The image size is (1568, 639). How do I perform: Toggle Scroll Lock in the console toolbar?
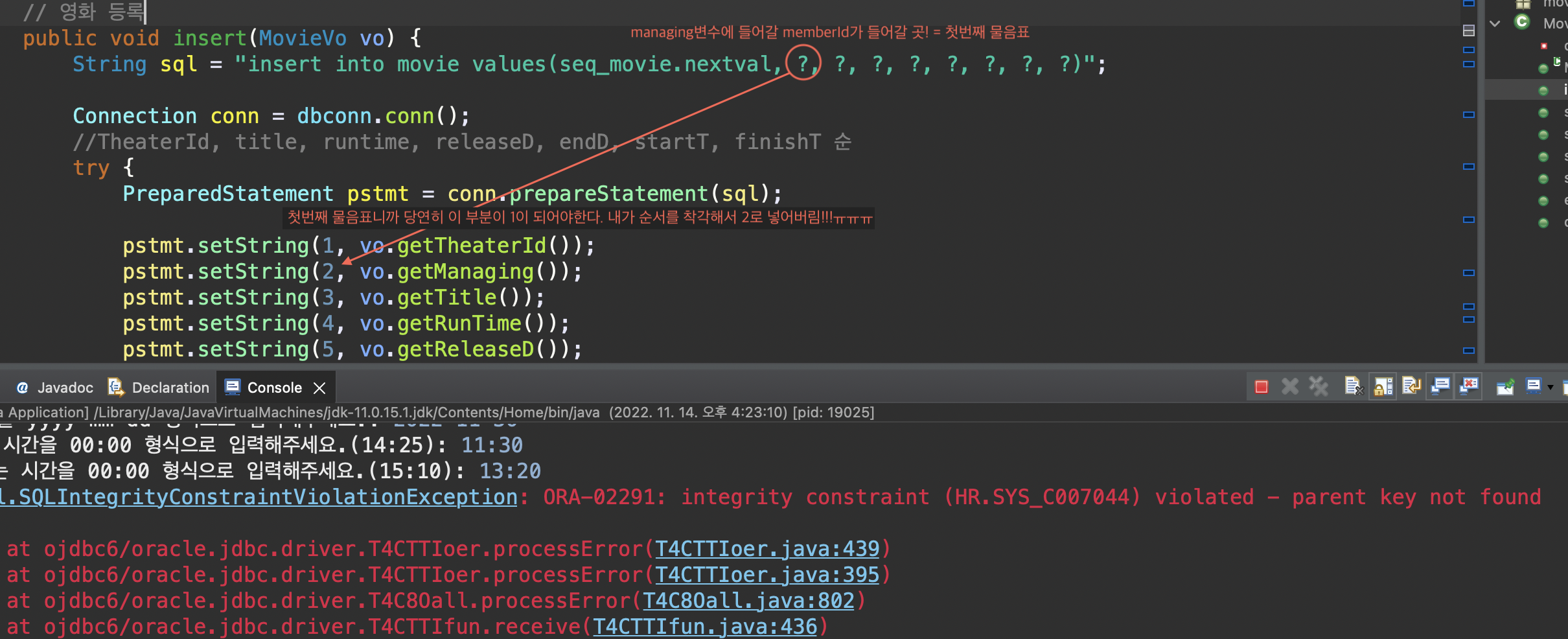pos(1383,387)
